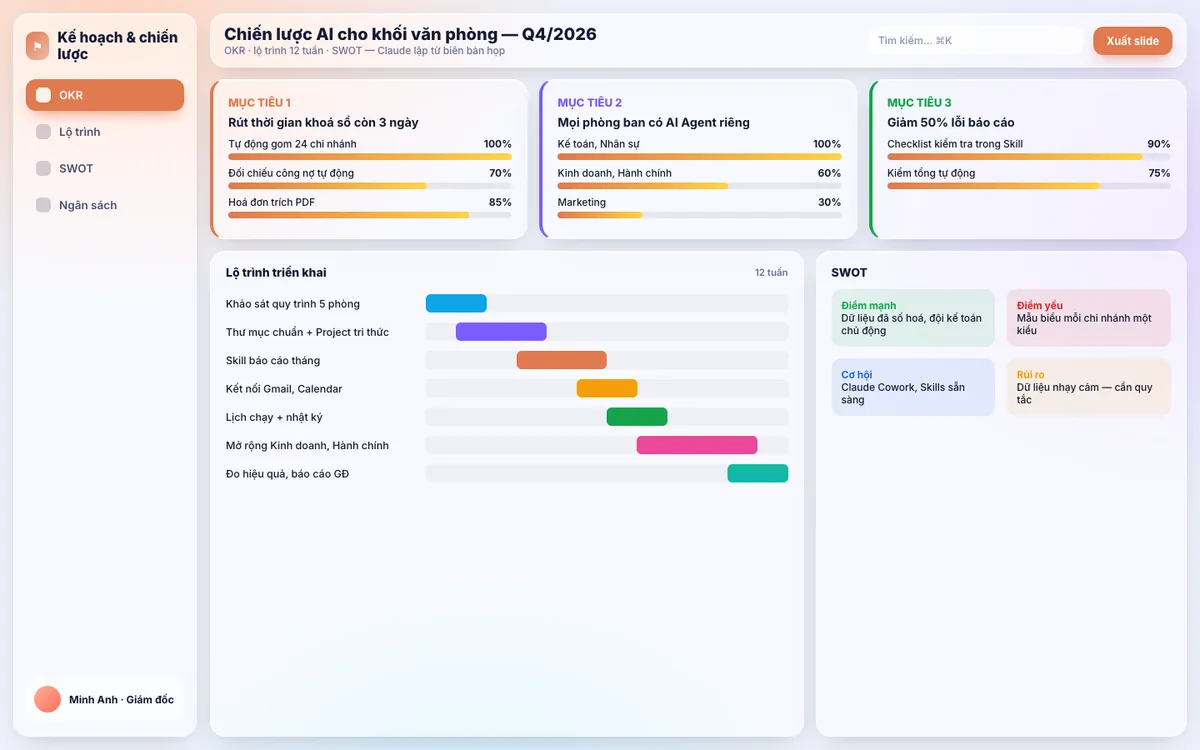Viewport: 1200px width, 750px height.
Task: Click Minh Anh's profile avatar
Action: pyautogui.click(x=47, y=699)
